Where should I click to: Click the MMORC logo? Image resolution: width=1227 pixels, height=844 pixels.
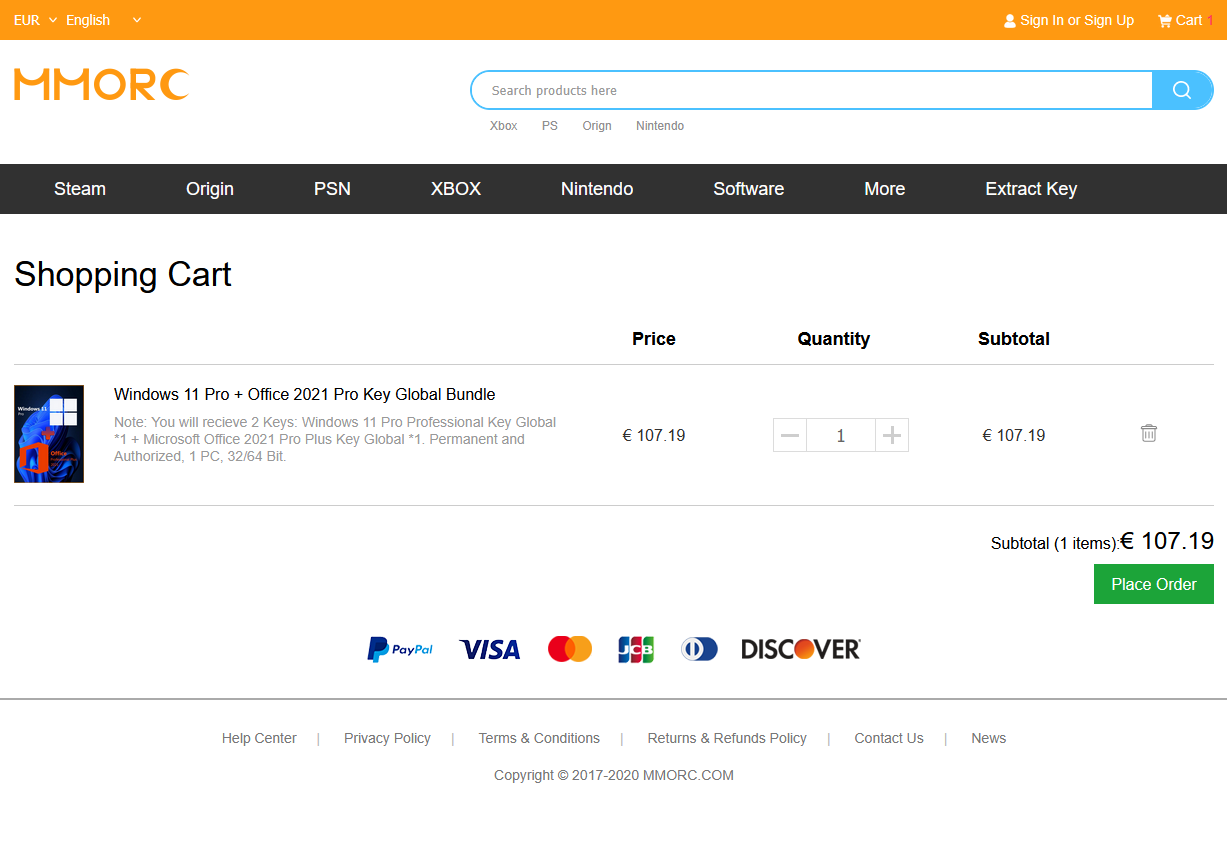click(x=101, y=85)
